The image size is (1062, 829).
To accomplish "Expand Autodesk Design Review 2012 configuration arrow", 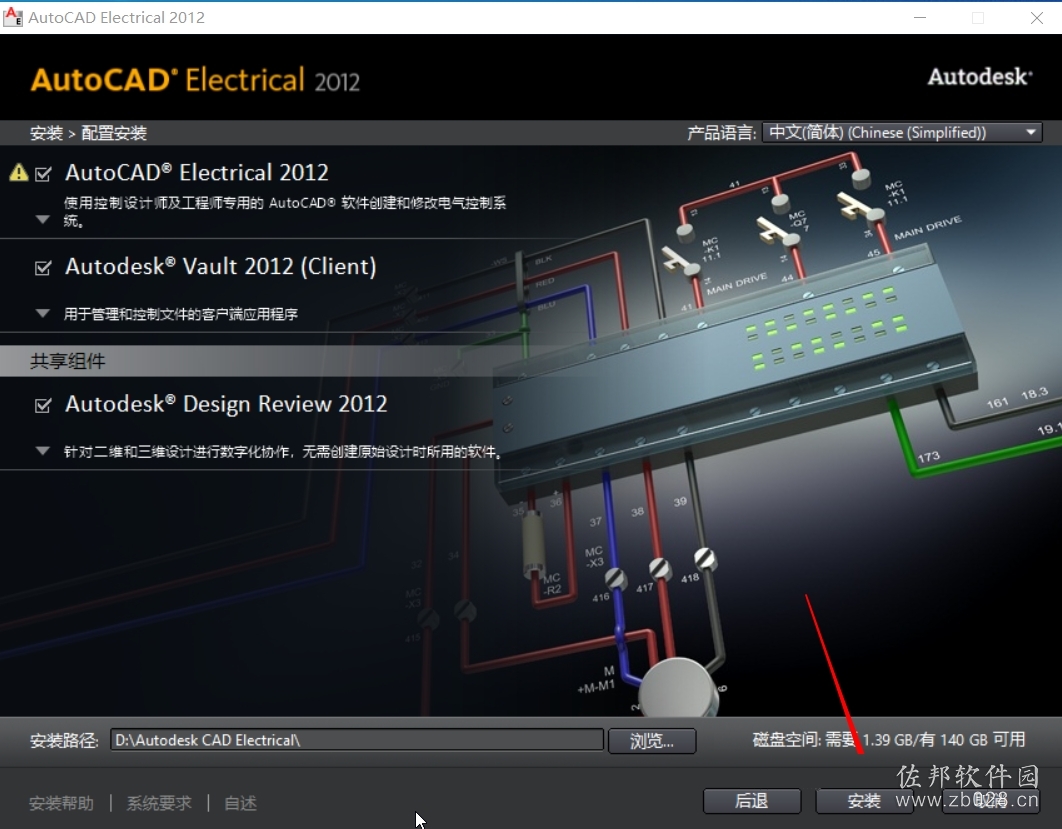I will (43, 451).
